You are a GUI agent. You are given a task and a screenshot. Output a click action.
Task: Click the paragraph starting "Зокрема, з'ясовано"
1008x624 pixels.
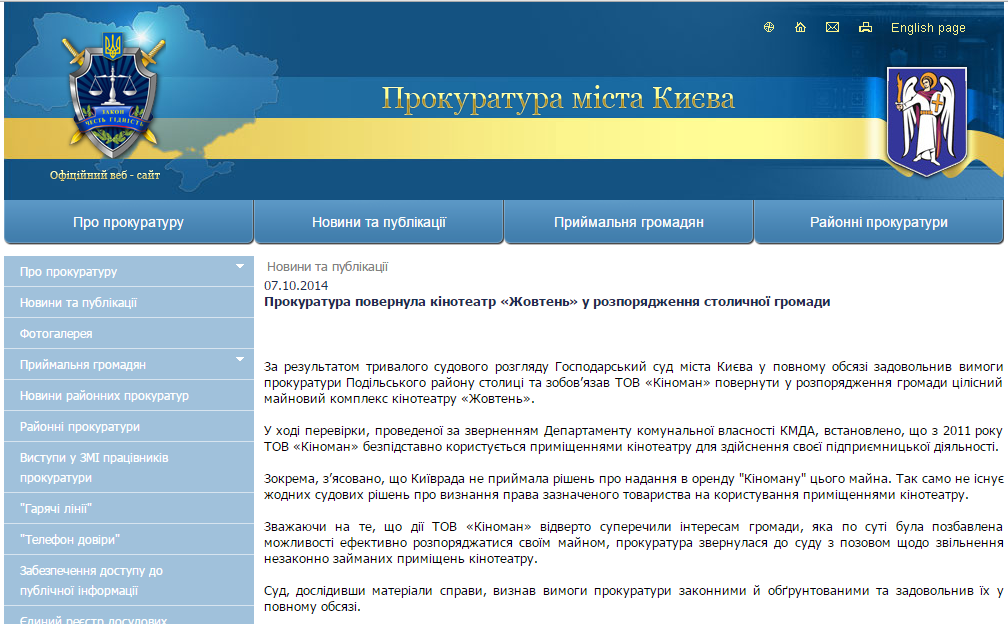point(633,486)
